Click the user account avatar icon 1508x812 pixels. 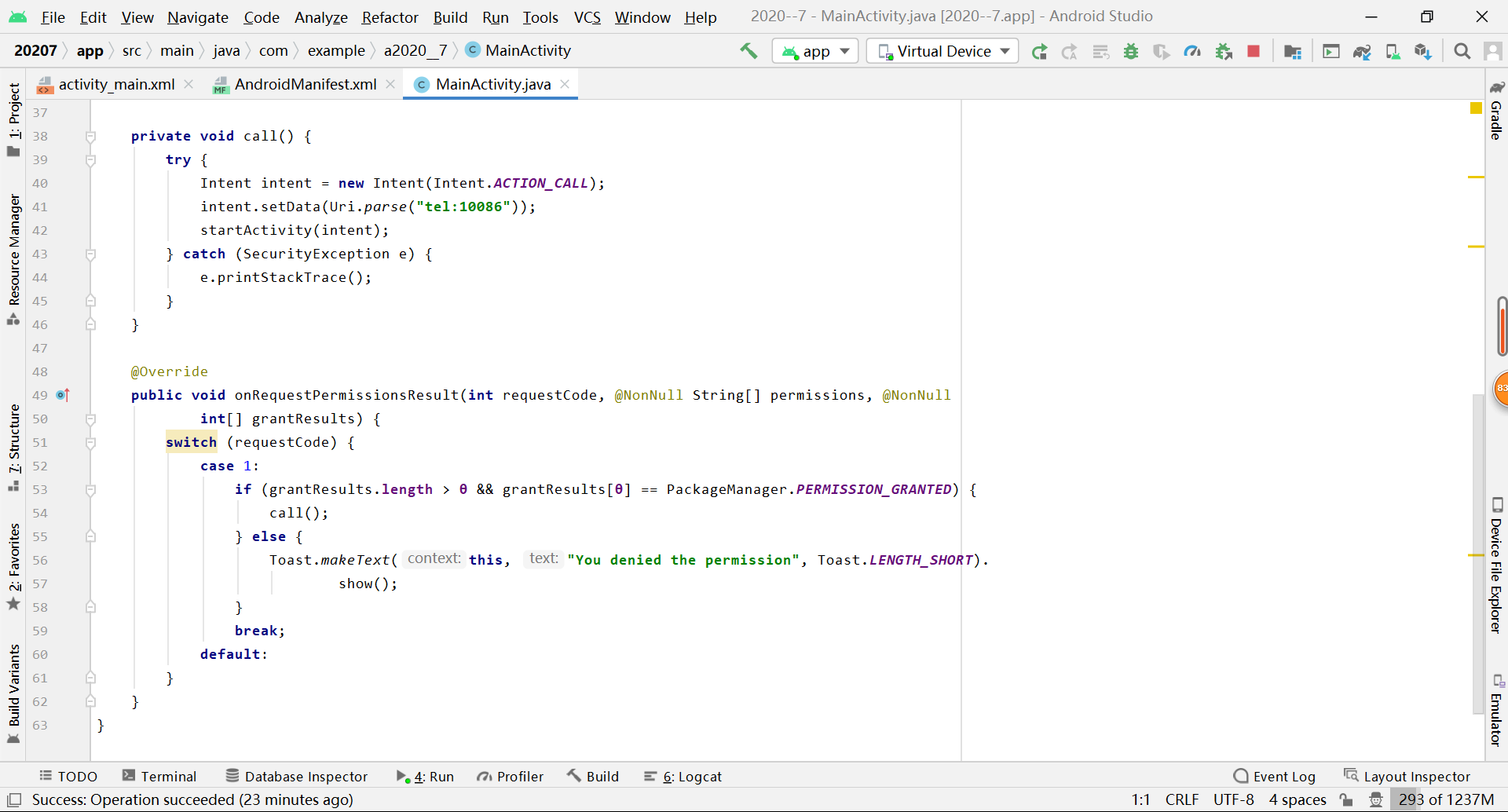point(1493,52)
